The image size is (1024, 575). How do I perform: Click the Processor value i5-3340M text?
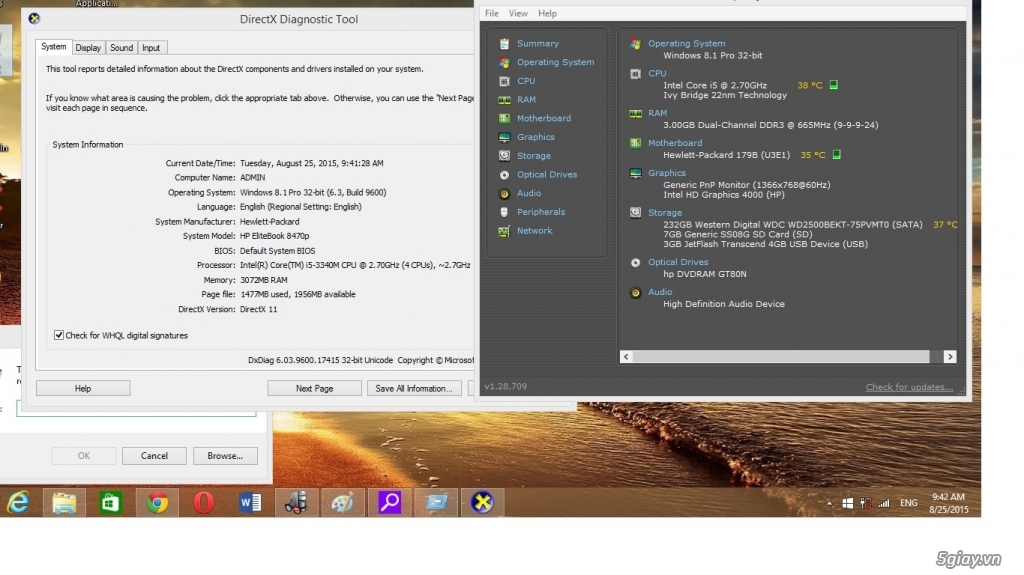point(355,265)
